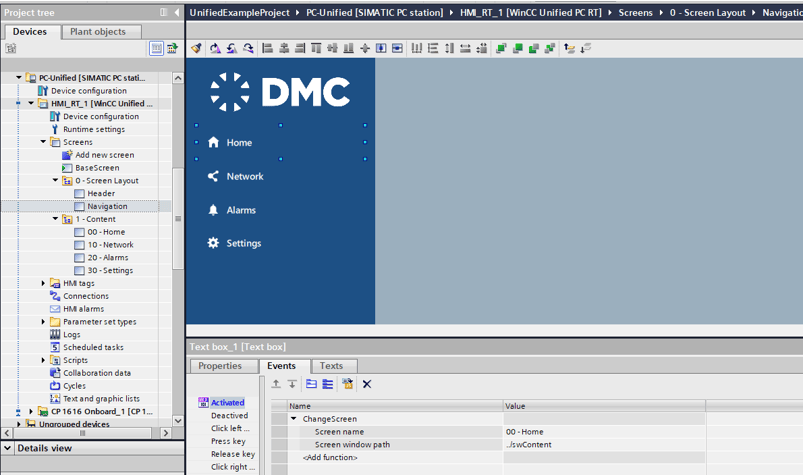This screenshot has width=804, height=475.
Task: Open HMI alarms in project tree
Action: (x=84, y=309)
